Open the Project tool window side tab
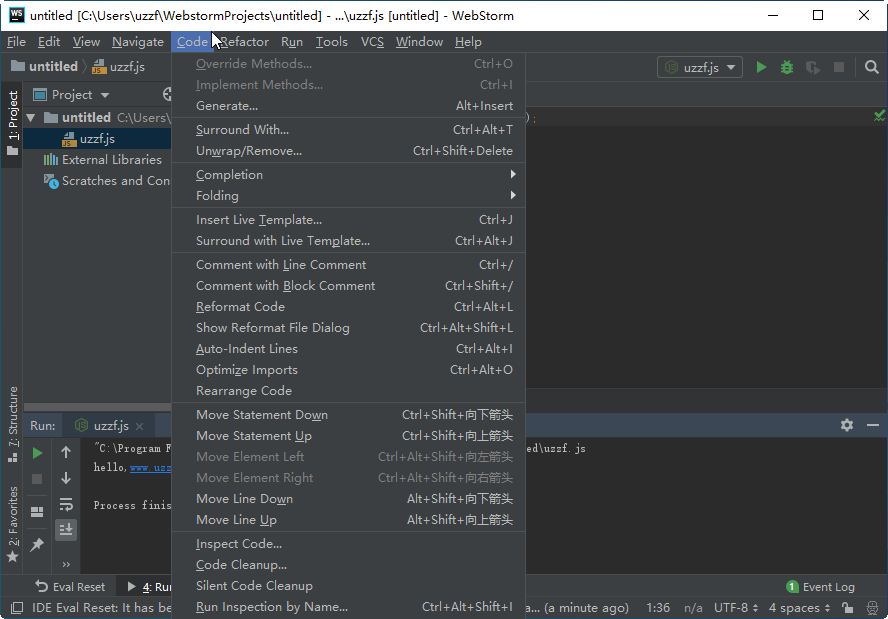The height and width of the screenshot is (619, 888). pyautogui.click(x=12, y=123)
